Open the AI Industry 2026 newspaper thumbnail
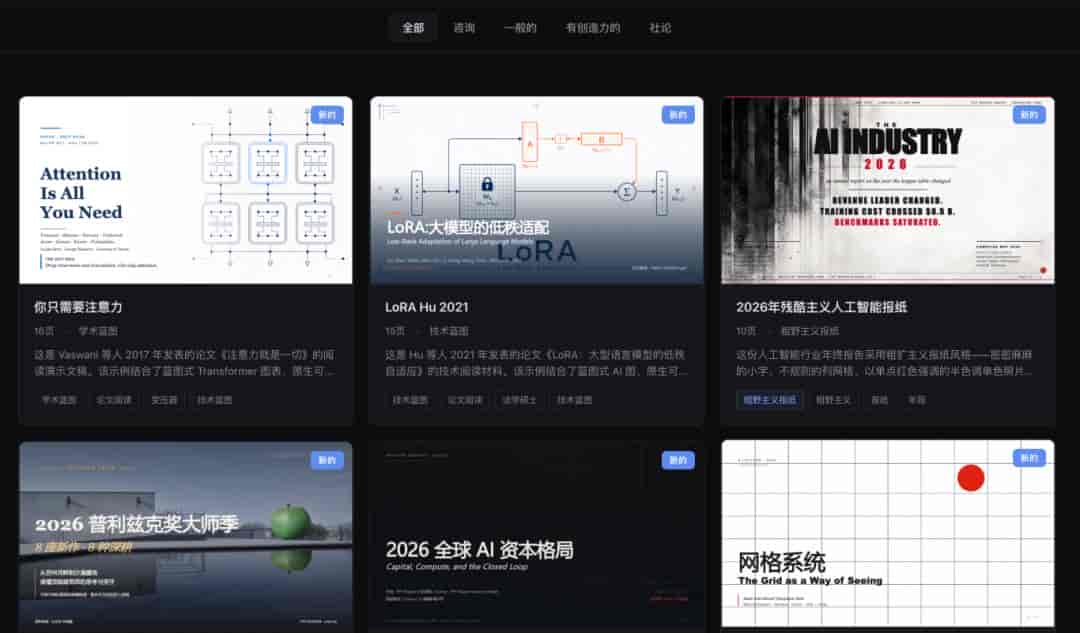 [x=888, y=190]
